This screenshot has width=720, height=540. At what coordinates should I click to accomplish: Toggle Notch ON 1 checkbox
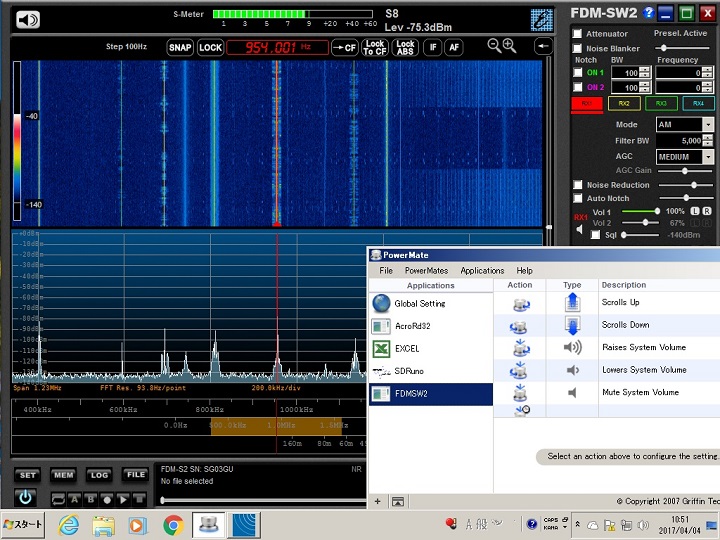578,72
